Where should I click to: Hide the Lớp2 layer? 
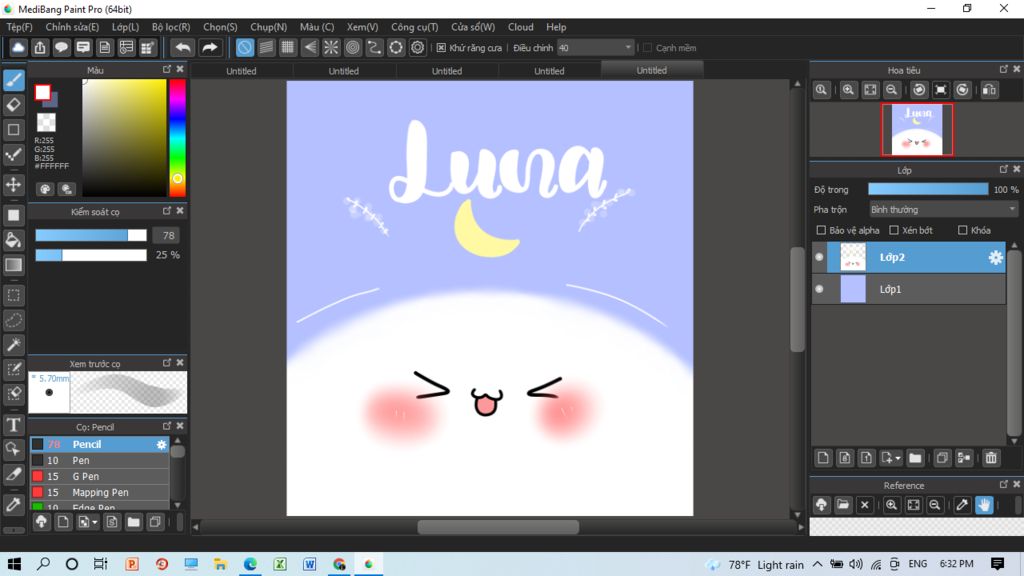(820, 257)
